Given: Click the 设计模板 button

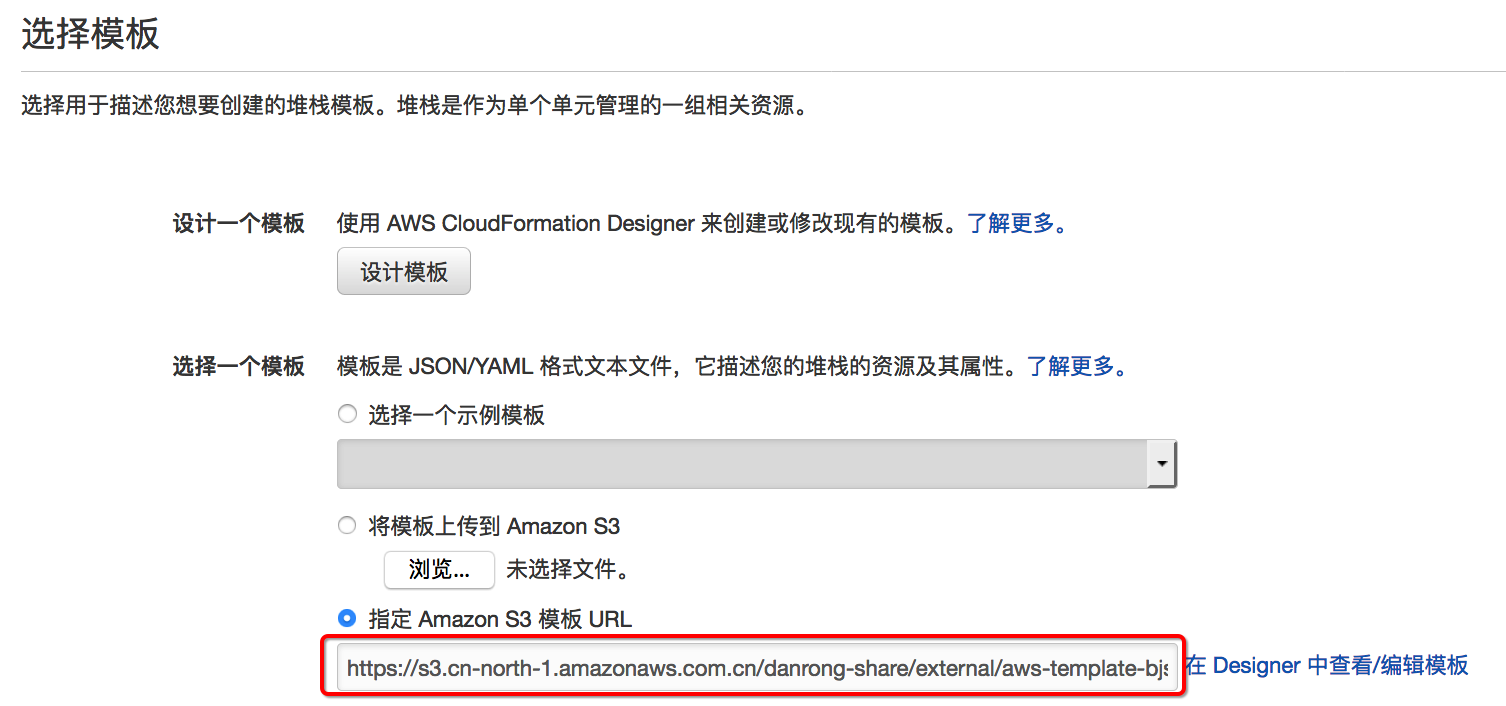Looking at the screenshot, I should (404, 272).
